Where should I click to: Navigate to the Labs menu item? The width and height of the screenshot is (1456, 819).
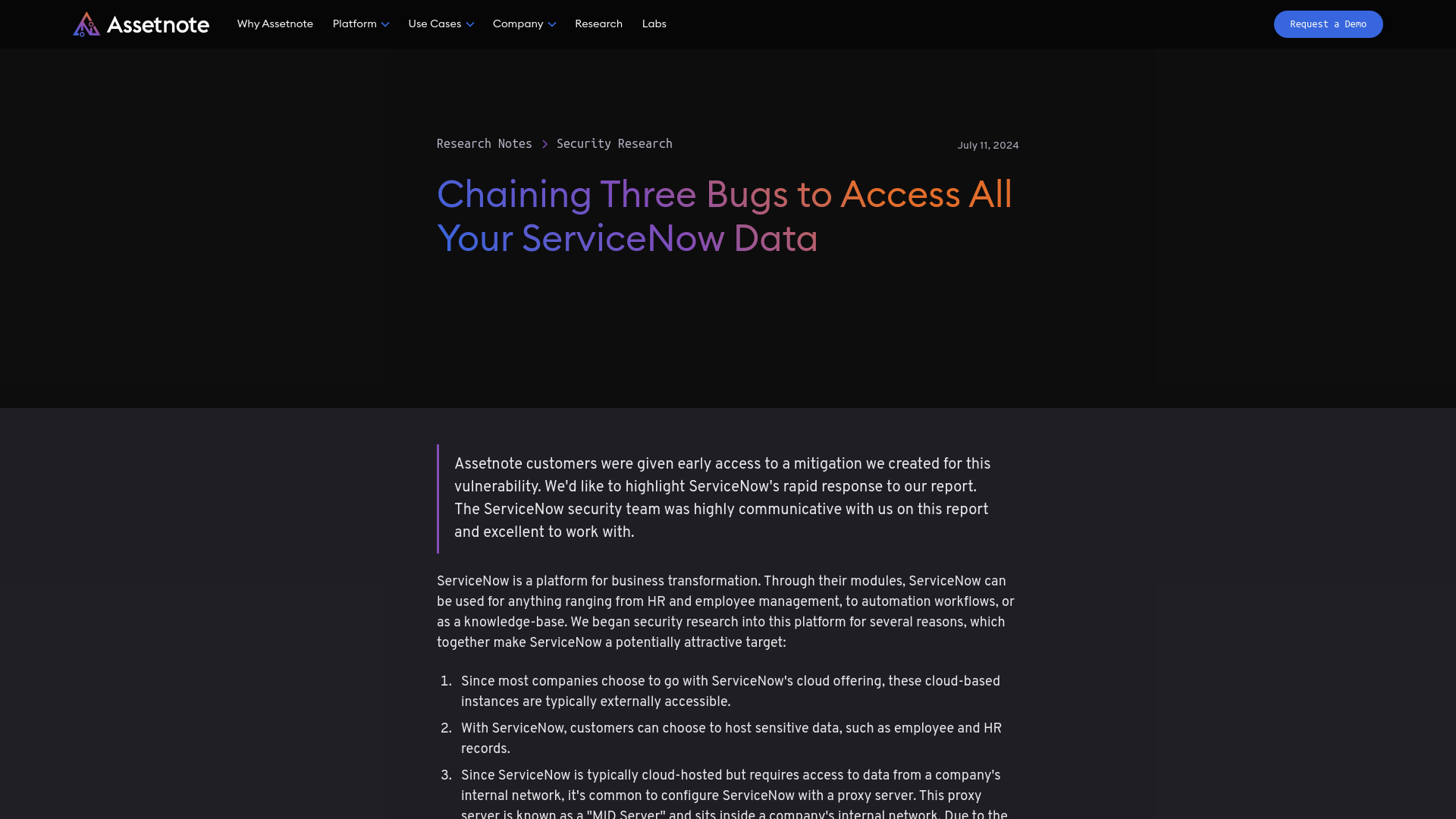point(654,24)
